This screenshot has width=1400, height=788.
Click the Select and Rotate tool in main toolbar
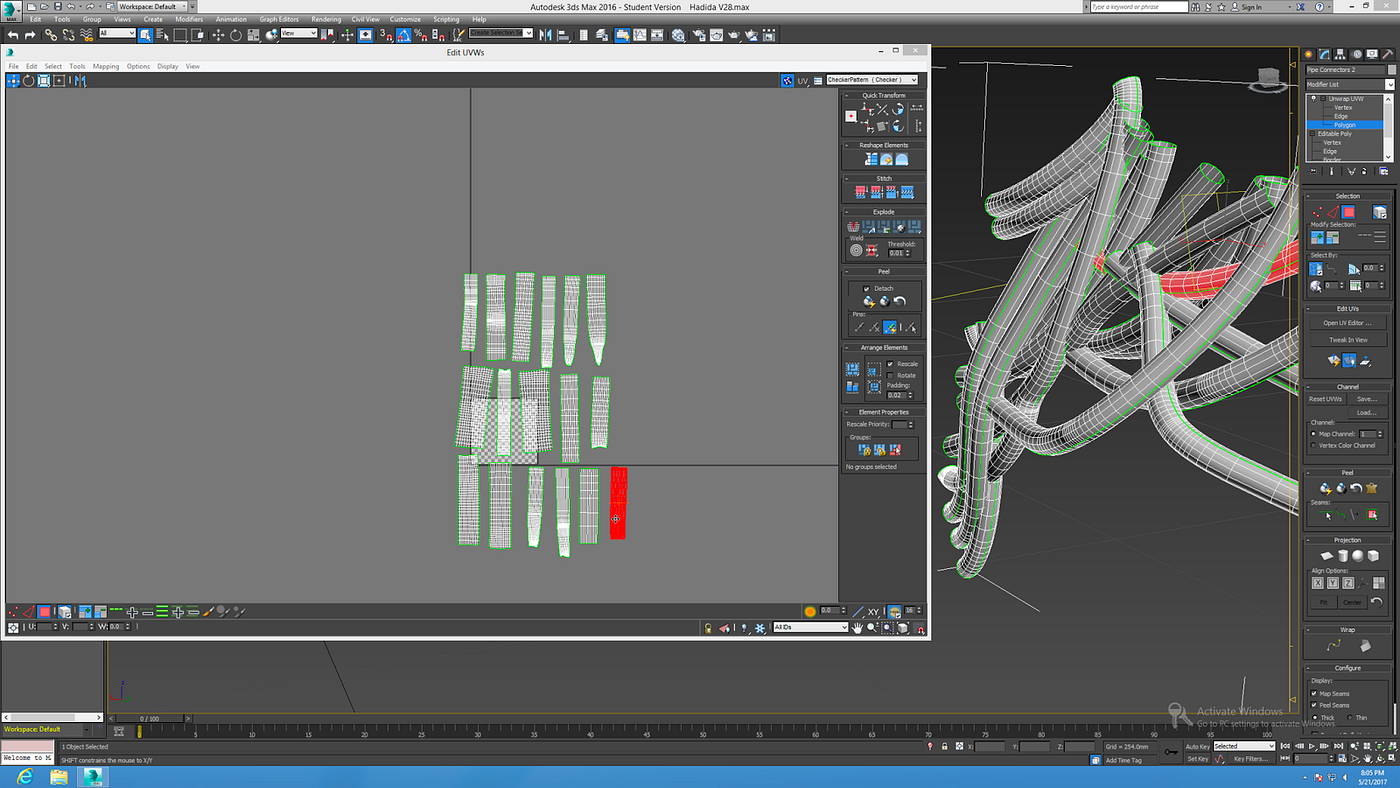[236, 35]
